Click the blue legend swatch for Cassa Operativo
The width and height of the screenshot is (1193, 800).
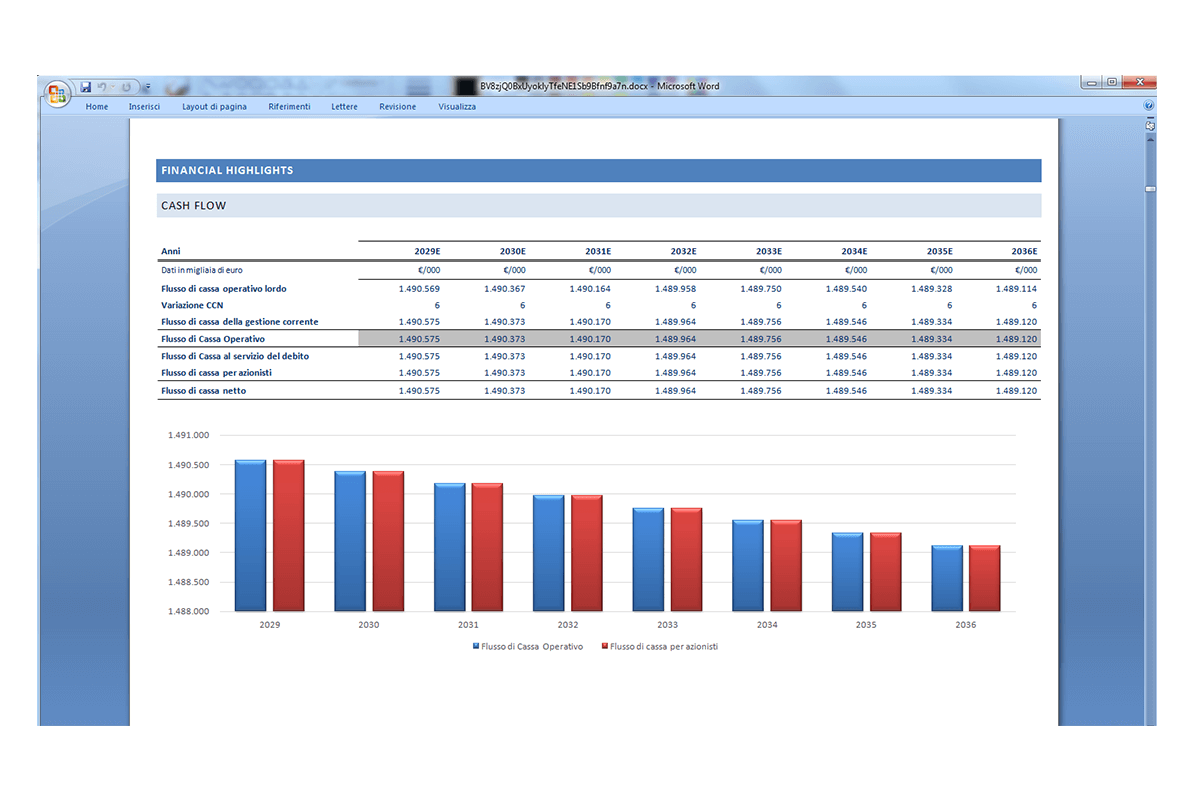tap(476, 646)
